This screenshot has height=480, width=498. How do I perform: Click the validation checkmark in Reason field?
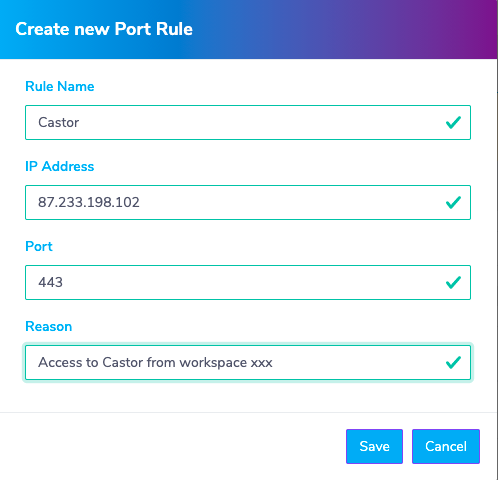point(453,362)
